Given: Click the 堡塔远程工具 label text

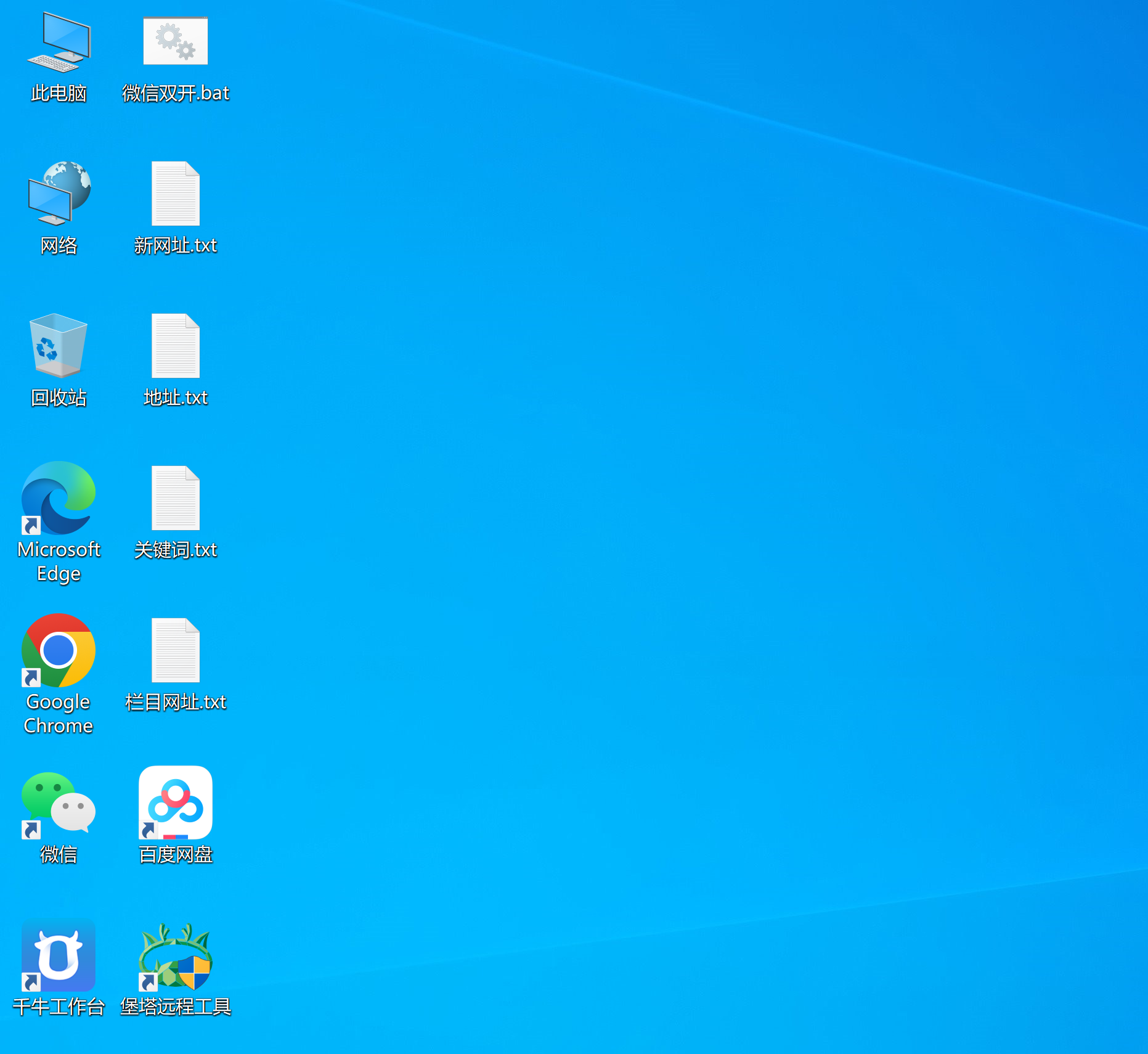Looking at the screenshot, I should (x=176, y=1007).
